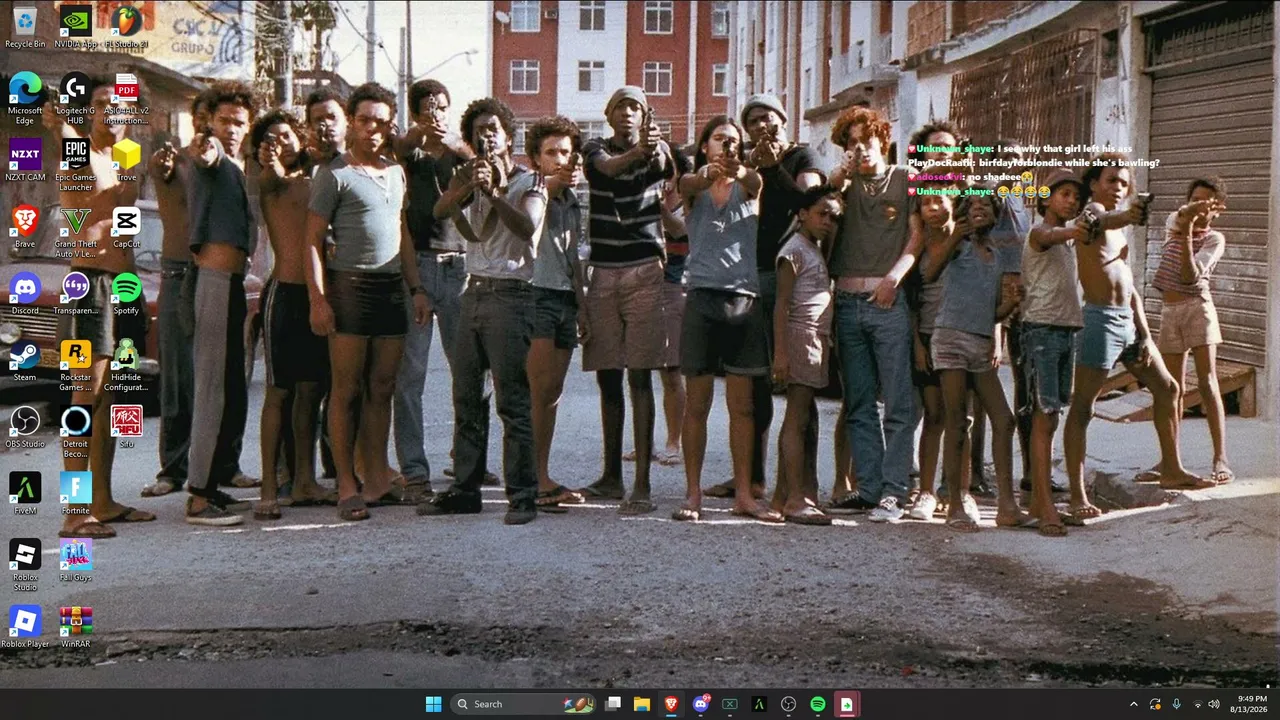1280x720 pixels.
Task: Select the Recycle Bin desktop icon
Action: 25,27
